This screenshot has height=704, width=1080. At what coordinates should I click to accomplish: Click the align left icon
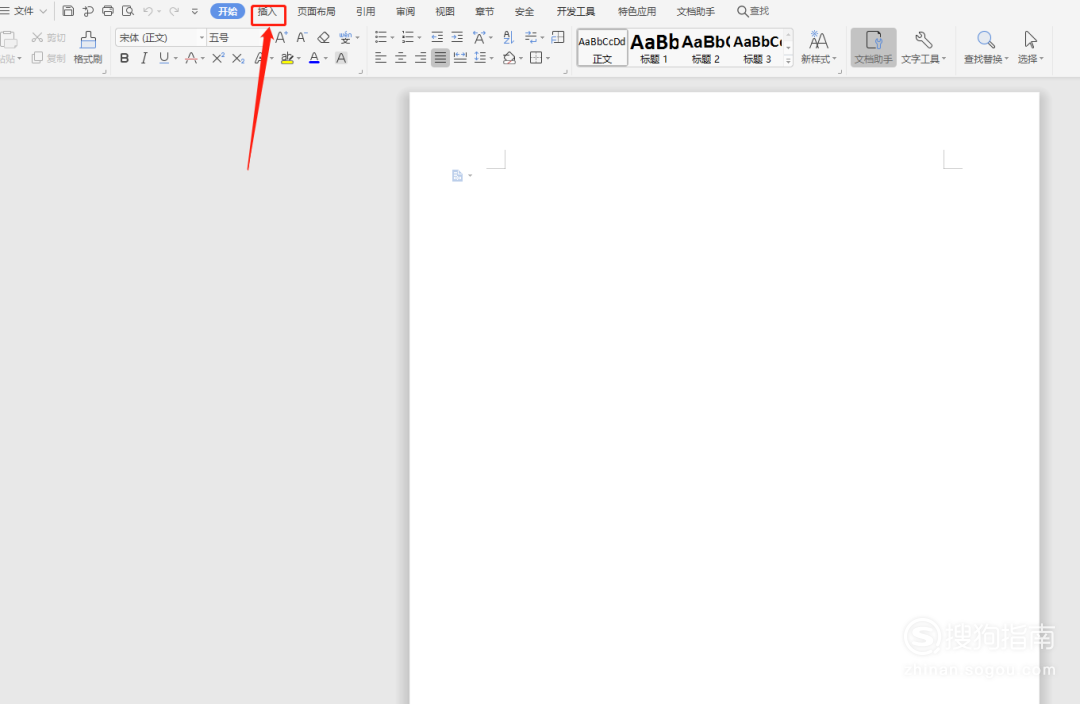click(380, 59)
